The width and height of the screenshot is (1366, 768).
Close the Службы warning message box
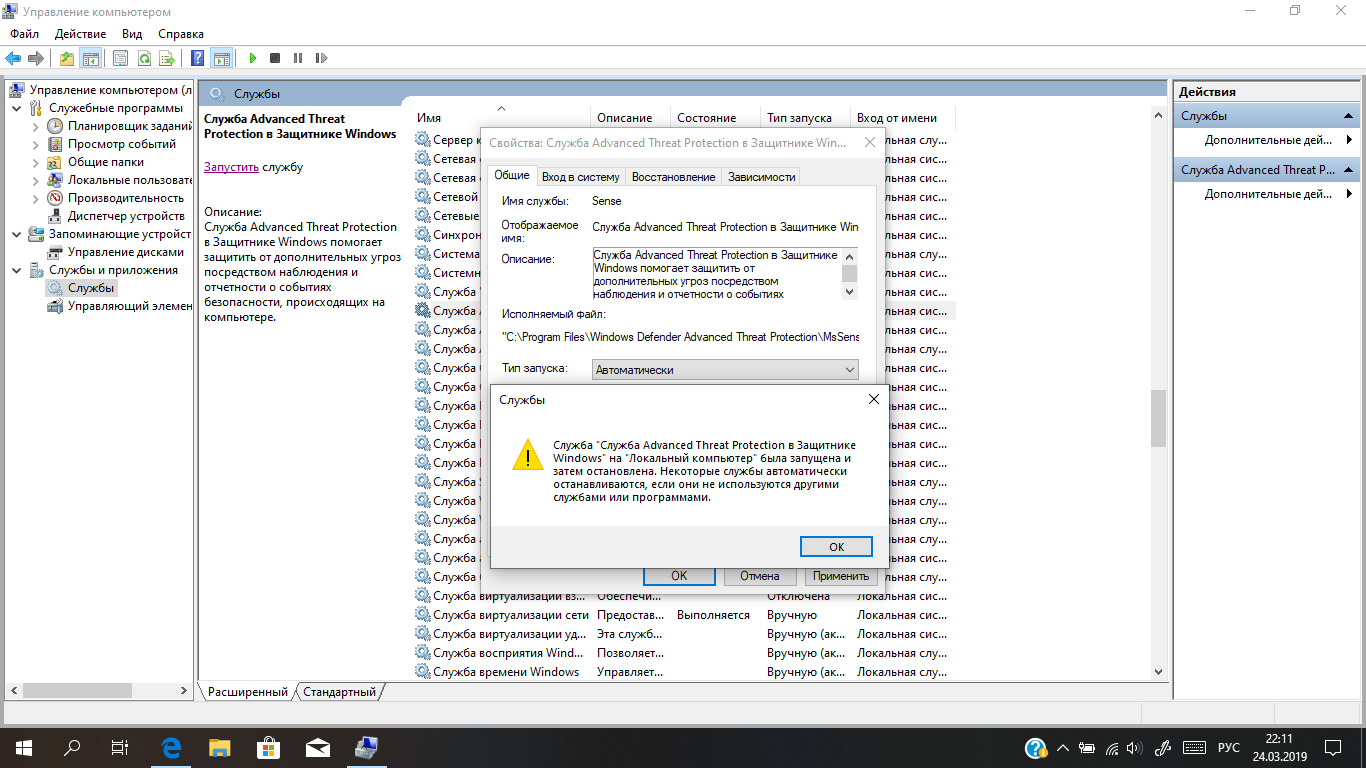pos(873,399)
